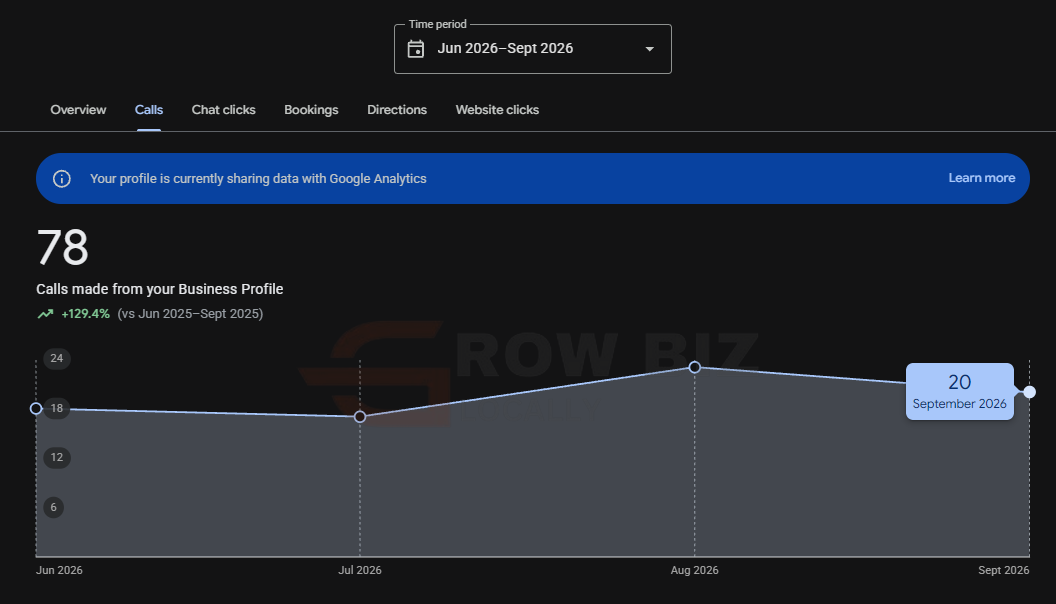Click the dropdown arrow beside Jun 2026–Sept 2026
The width and height of the screenshot is (1056, 604).
649,49
